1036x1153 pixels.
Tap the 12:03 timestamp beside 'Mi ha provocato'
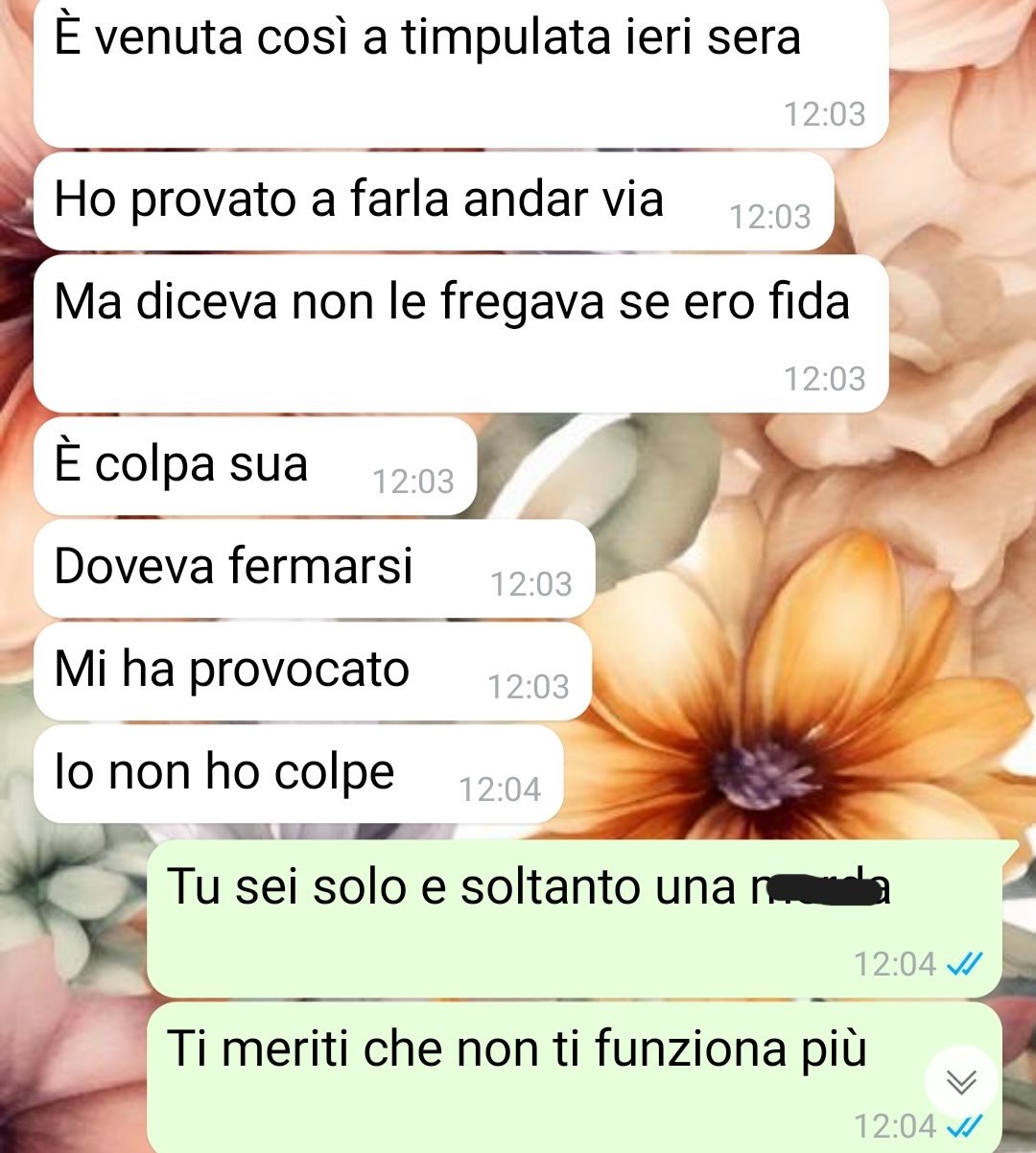pos(529,687)
